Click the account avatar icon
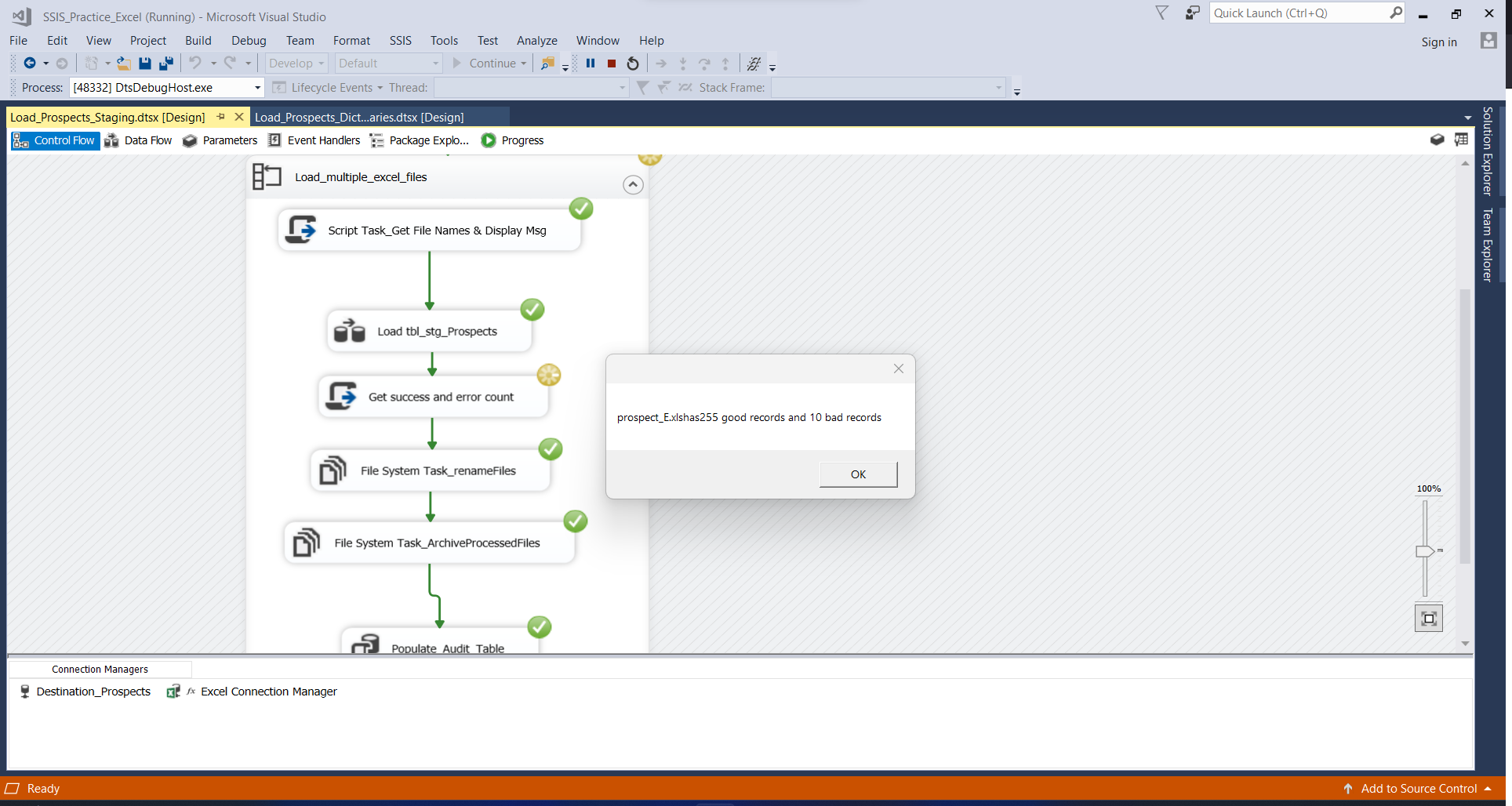The height and width of the screenshot is (806, 1512). click(1488, 41)
